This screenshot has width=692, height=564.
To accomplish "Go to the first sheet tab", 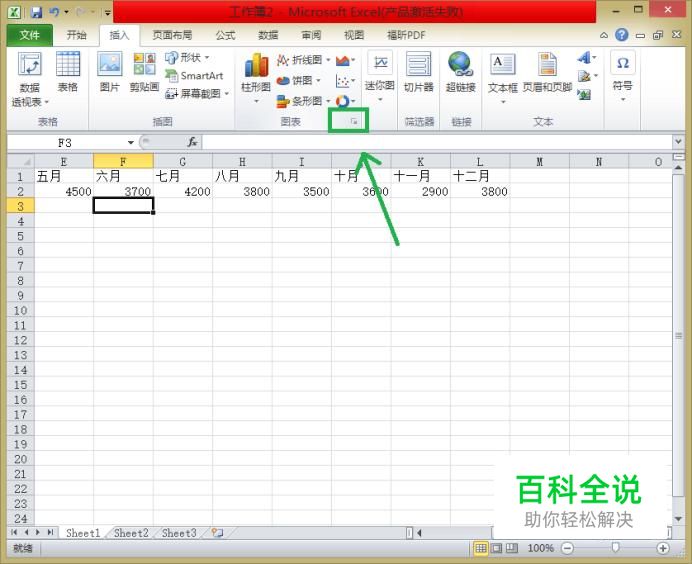I will click(x=14, y=533).
